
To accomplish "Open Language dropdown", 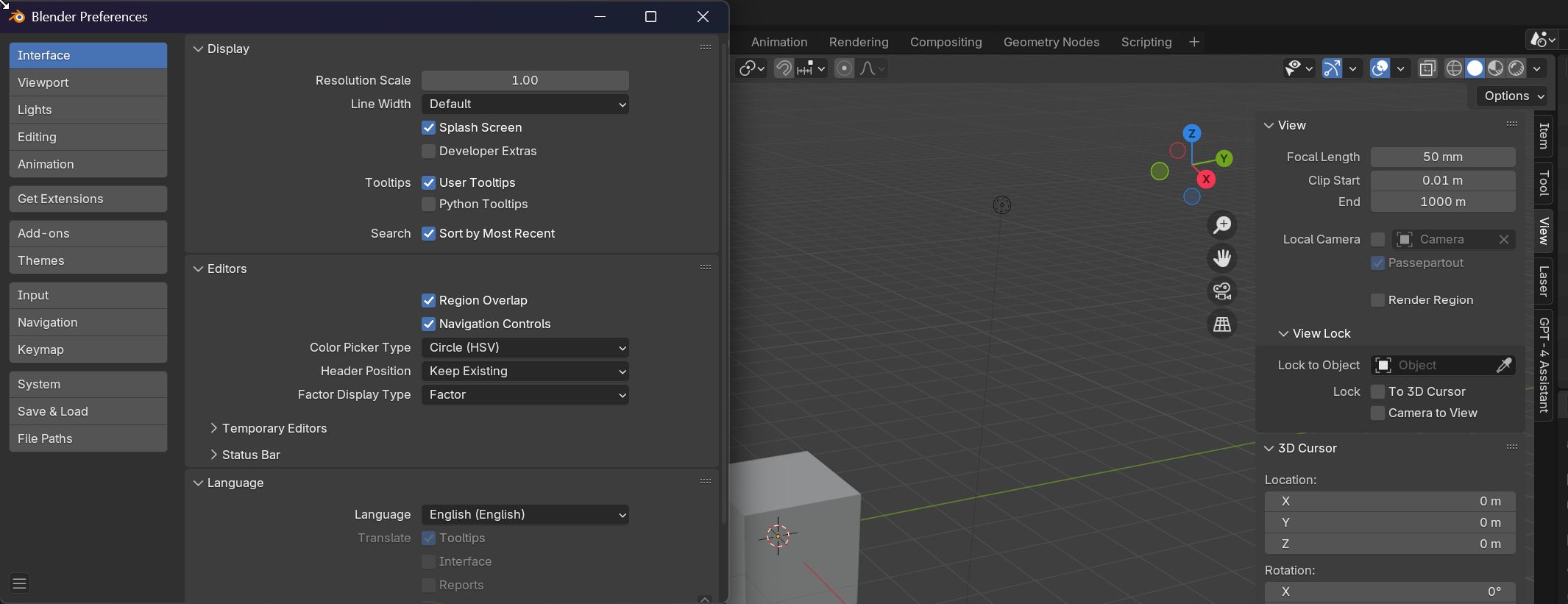I will pos(525,514).
